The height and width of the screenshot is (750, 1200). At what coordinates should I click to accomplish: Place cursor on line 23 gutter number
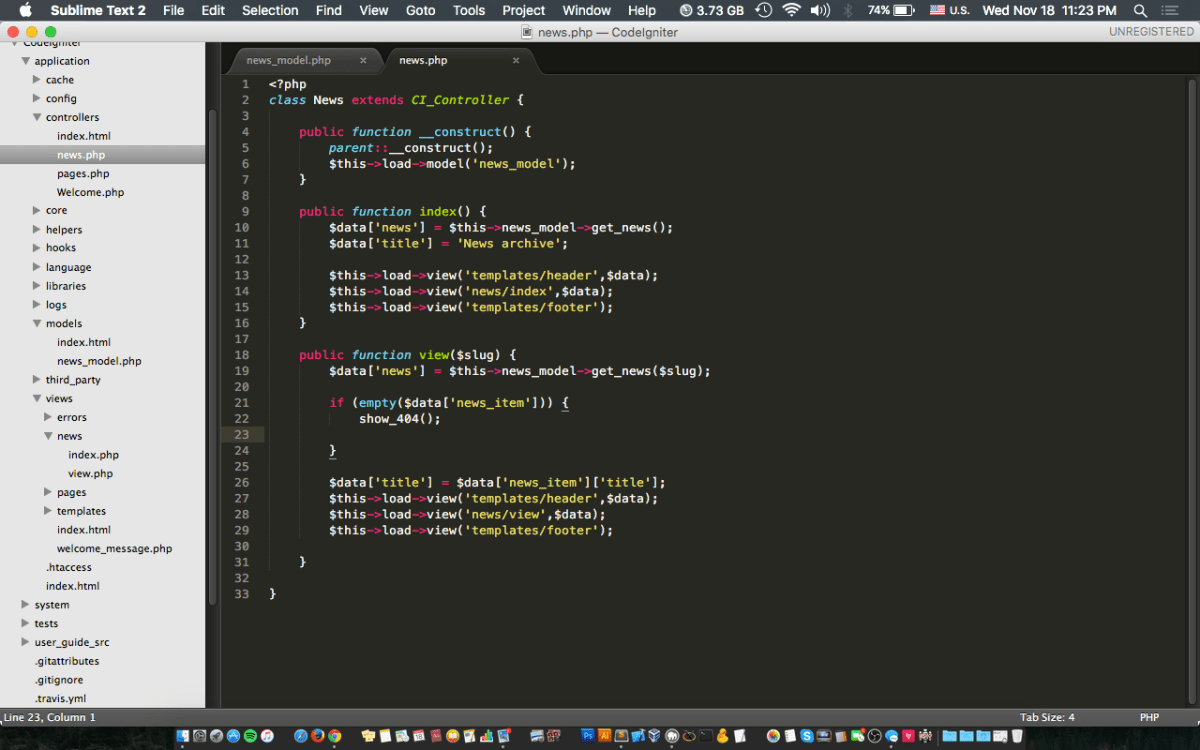pyautogui.click(x=241, y=435)
